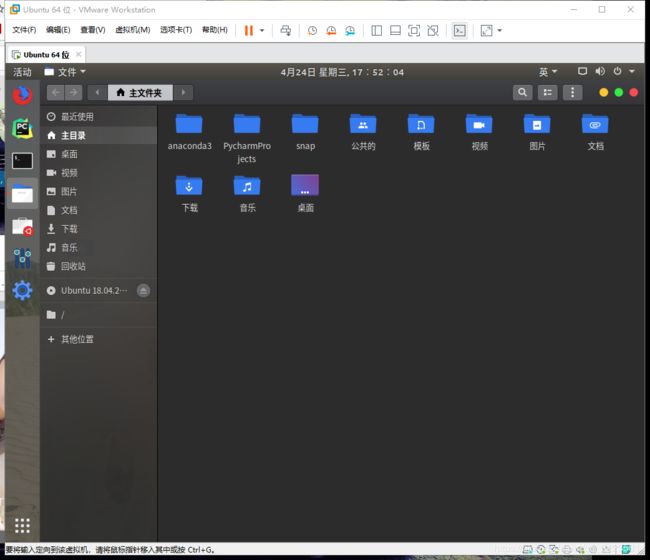Open the 英 input method dropdown
This screenshot has height=560, width=650.
[x=548, y=72]
